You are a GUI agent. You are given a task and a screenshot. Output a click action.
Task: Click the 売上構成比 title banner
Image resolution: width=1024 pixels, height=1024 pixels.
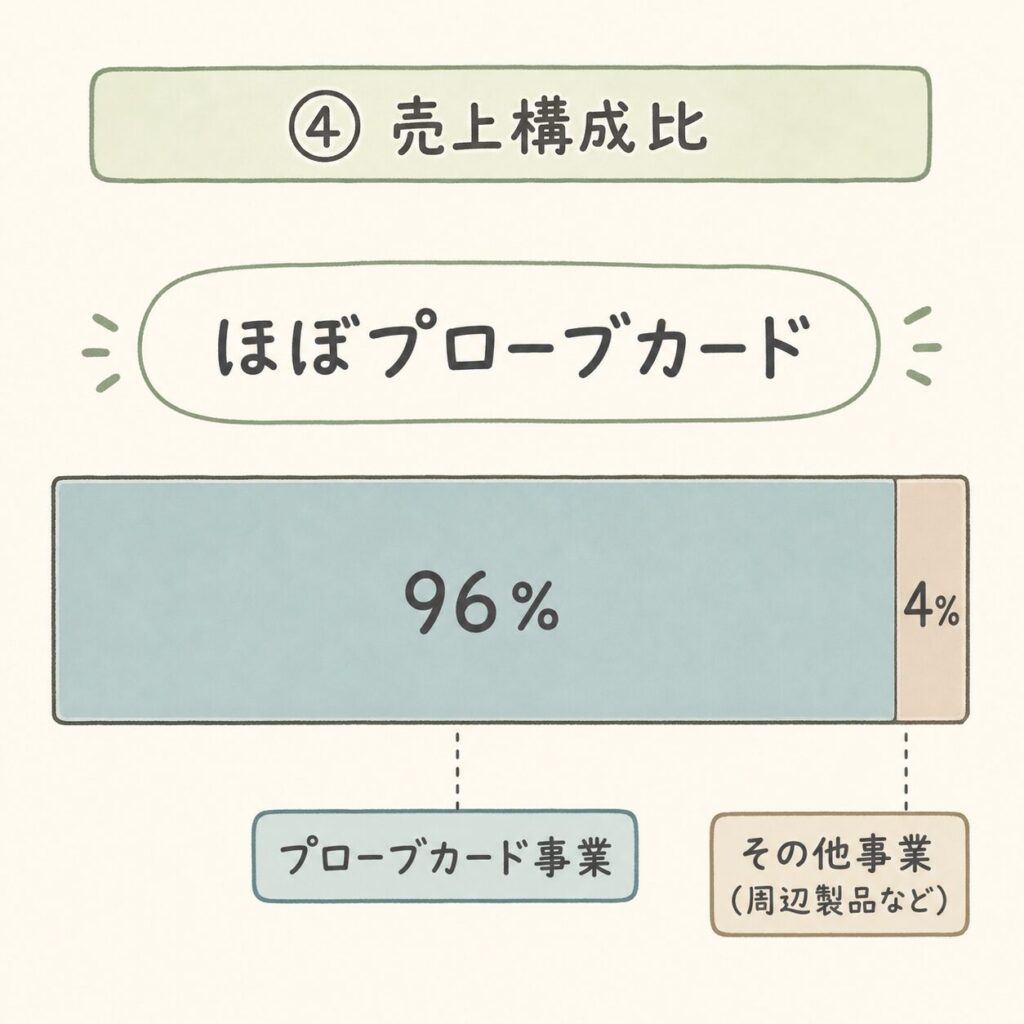pos(511,123)
